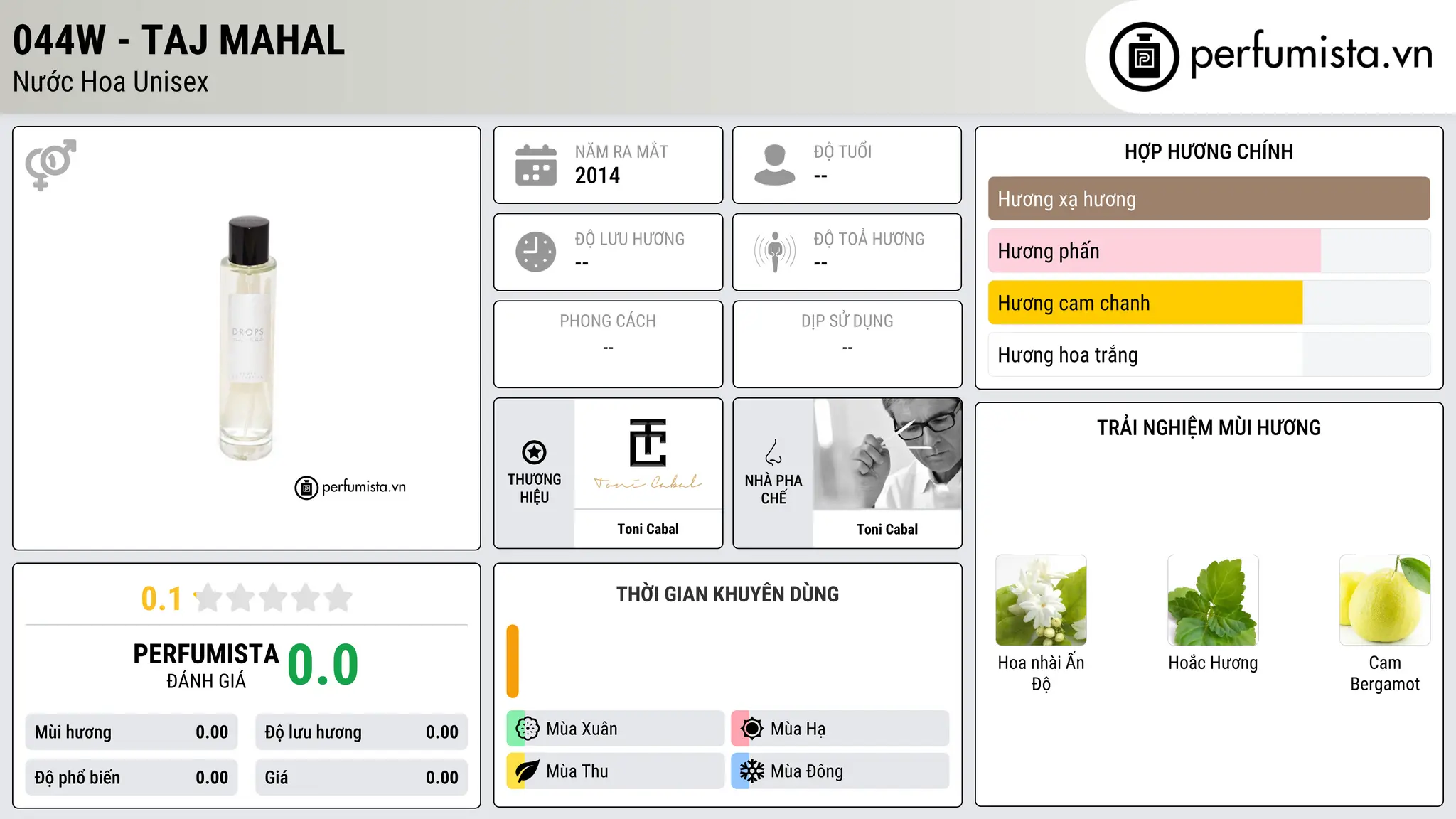Click the Hương phấn accord bar

click(x=1209, y=251)
